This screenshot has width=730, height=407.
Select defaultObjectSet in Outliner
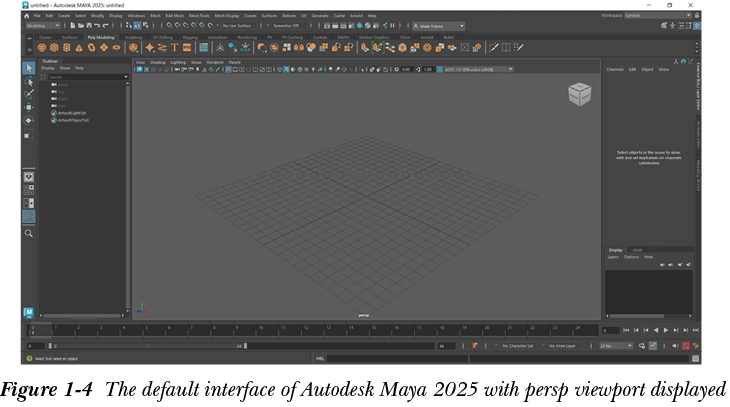(x=74, y=120)
